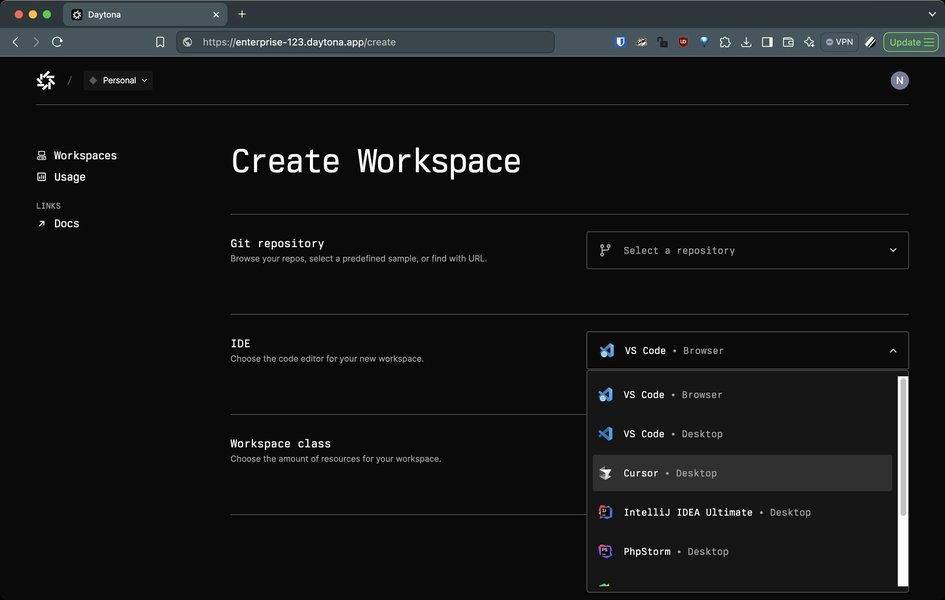Viewport: 945px width, 600px height.
Task: Open the user avatar N in top right
Action: point(899,80)
